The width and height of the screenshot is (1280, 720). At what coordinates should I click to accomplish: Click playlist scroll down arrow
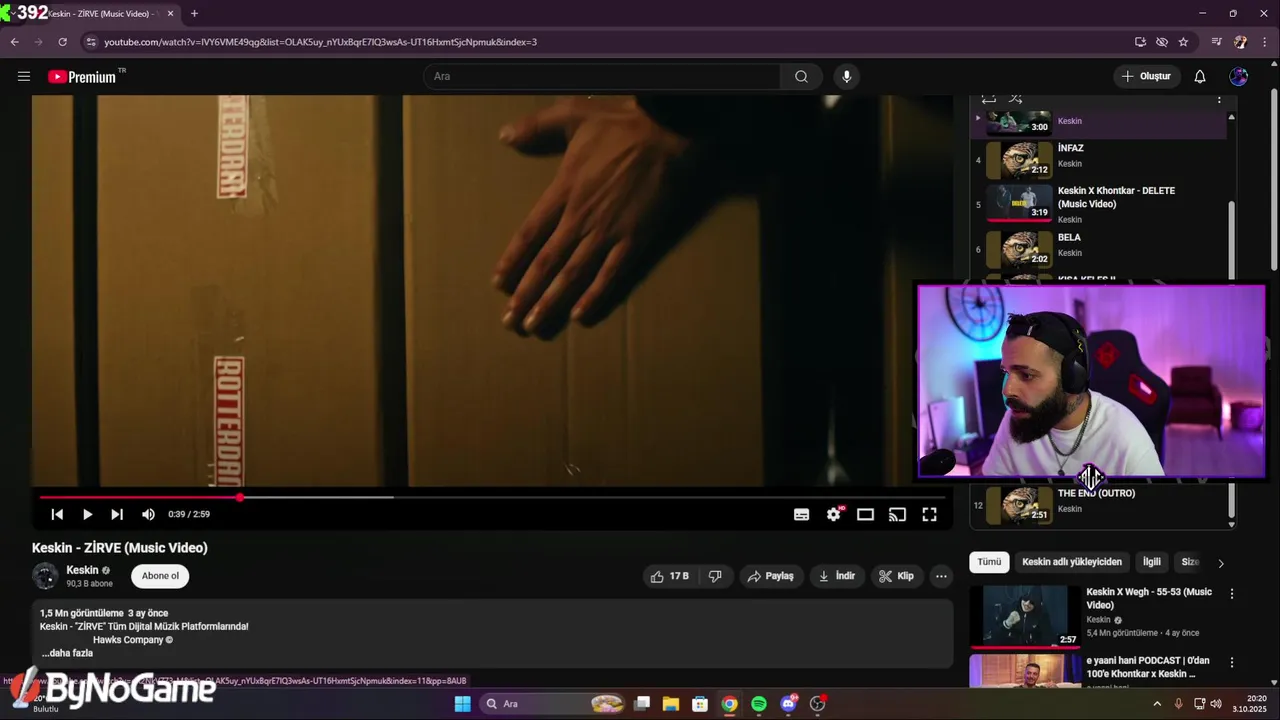point(1231,524)
